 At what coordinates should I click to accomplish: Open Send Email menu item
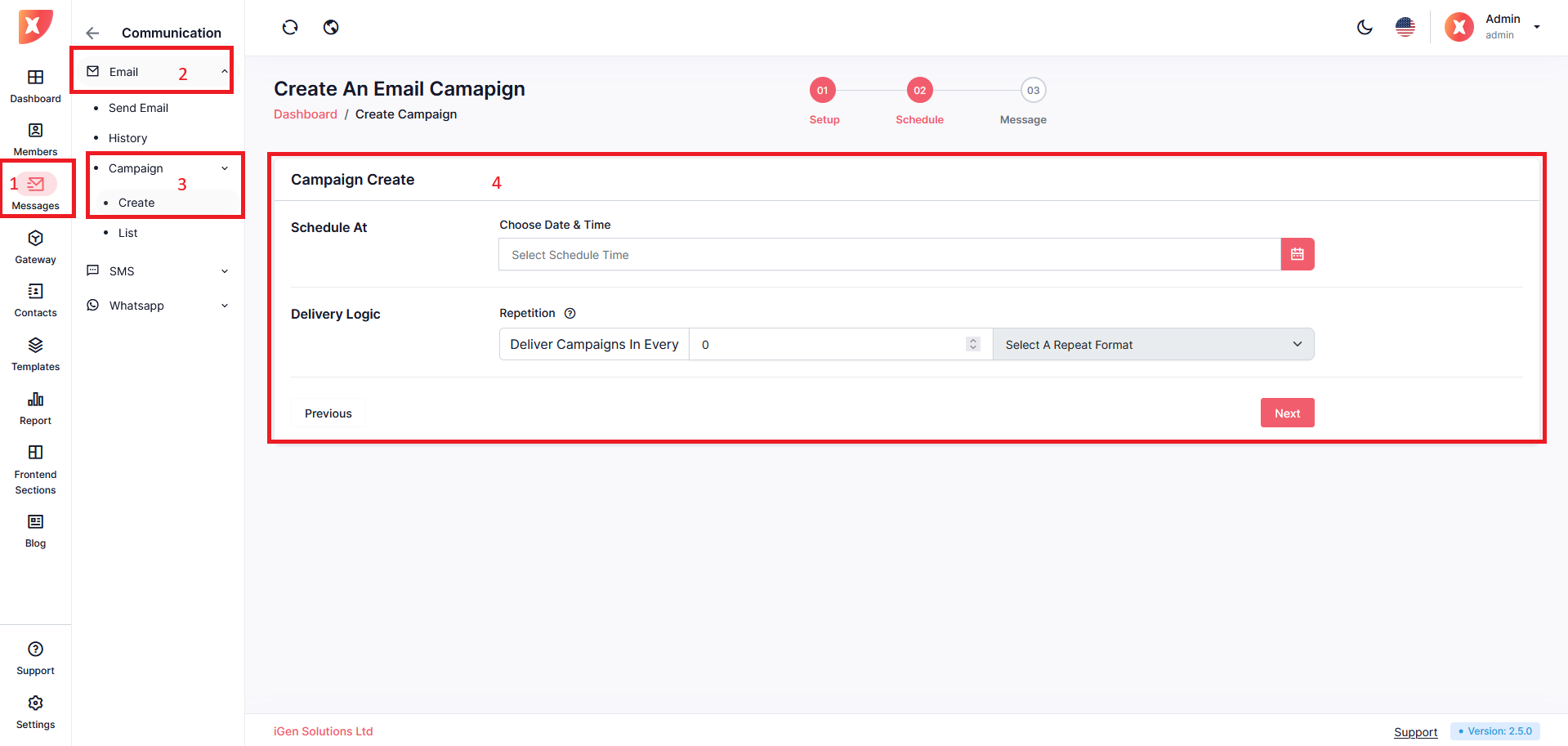[x=138, y=108]
